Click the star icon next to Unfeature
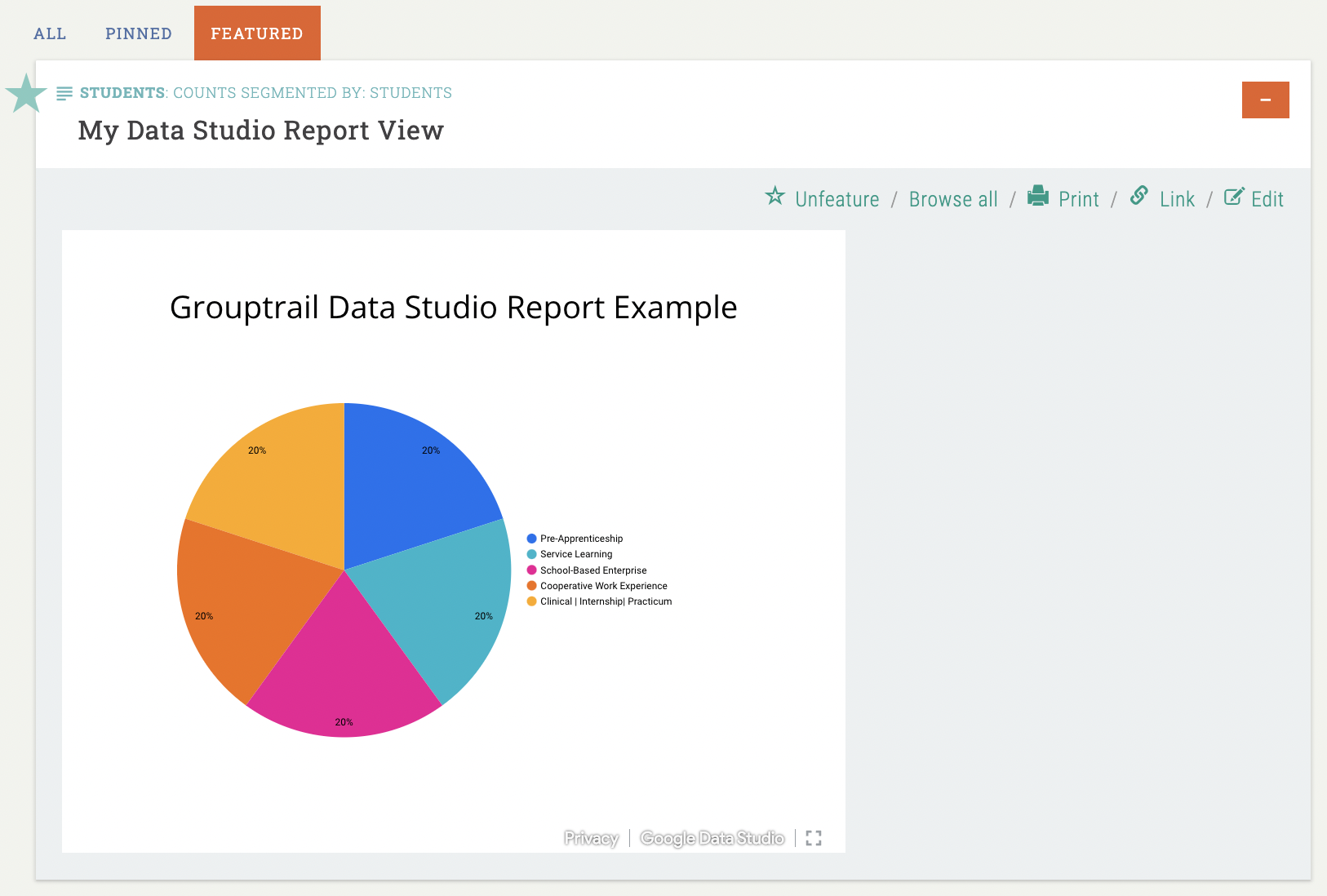Screen dimensions: 1327x896 click(x=774, y=197)
